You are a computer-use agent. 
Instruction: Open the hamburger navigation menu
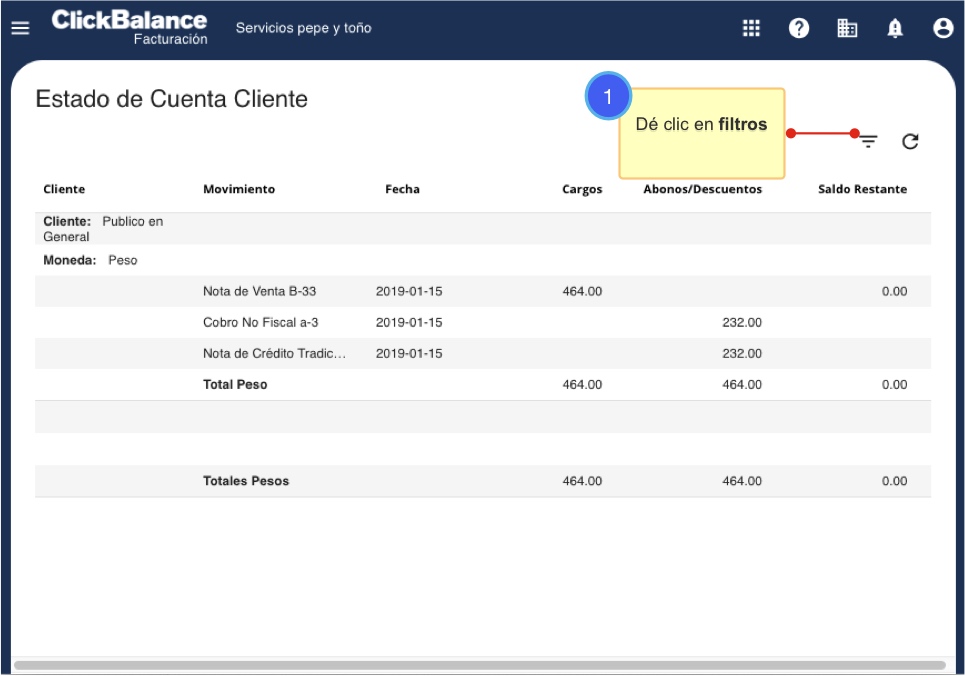pyautogui.click(x=20, y=29)
